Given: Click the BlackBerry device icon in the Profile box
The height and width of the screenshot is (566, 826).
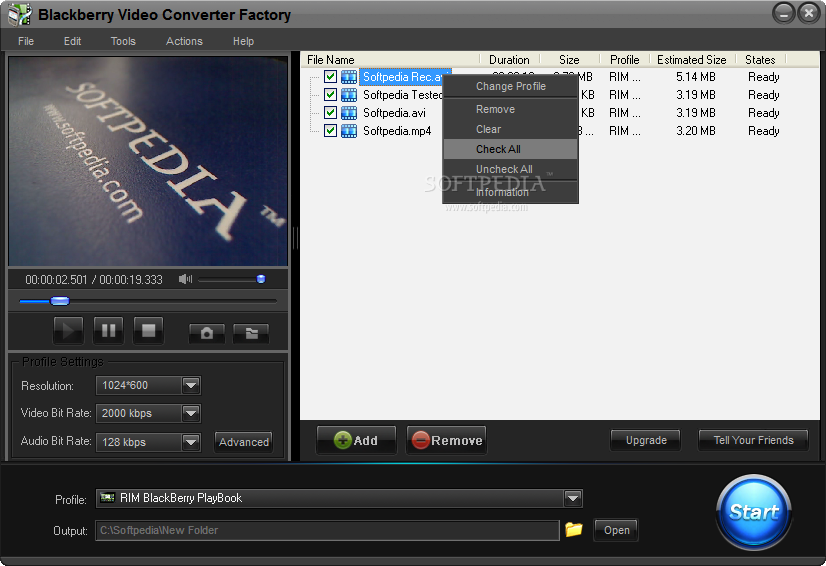Looking at the screenshot, I should pyautogui.click(x=107, y=497).
